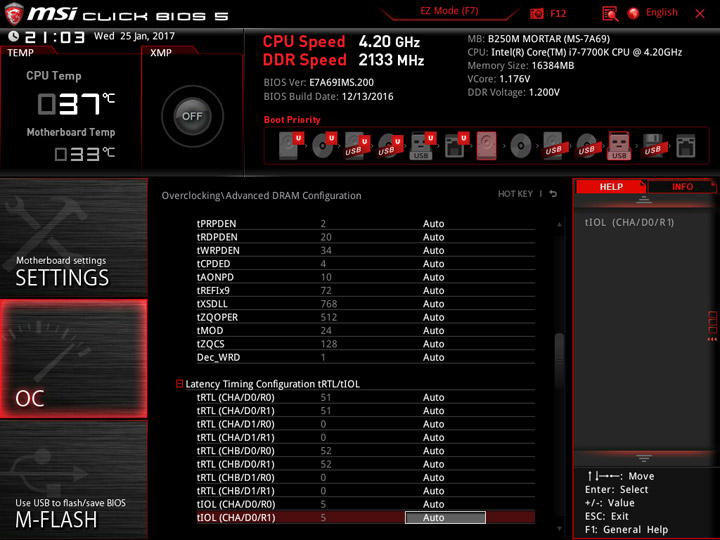720x540 pixels.
Task: Select the last legacy network boot icon
Action: tap(686, 146)
